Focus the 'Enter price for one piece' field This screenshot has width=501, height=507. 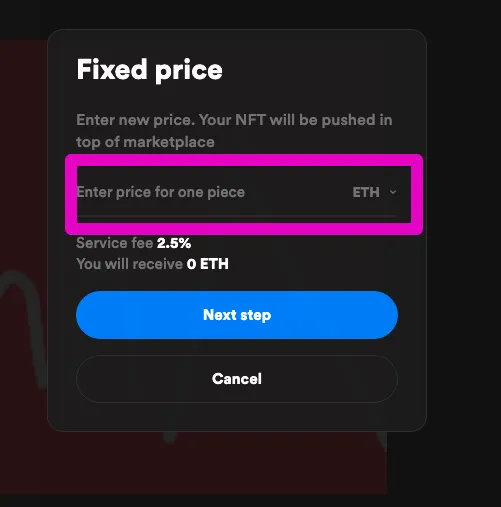pos(213,192)
